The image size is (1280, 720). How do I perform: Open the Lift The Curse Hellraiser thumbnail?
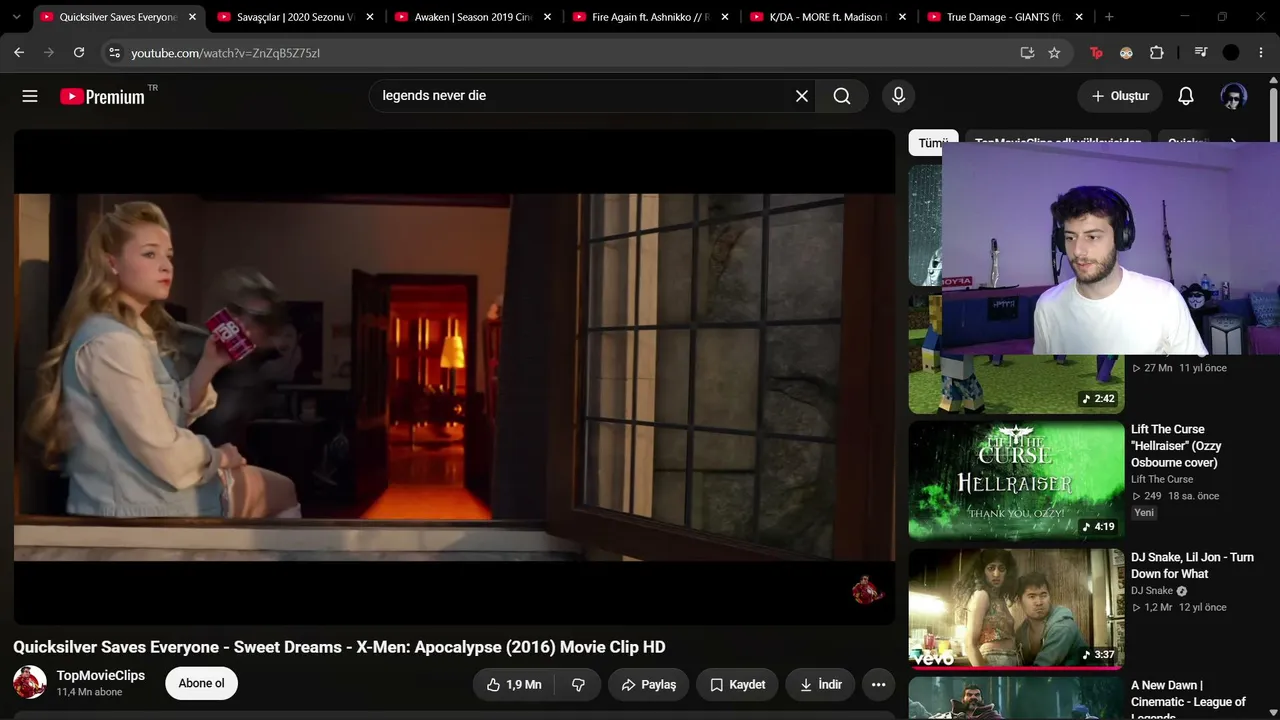click(x=1016, y=481)
